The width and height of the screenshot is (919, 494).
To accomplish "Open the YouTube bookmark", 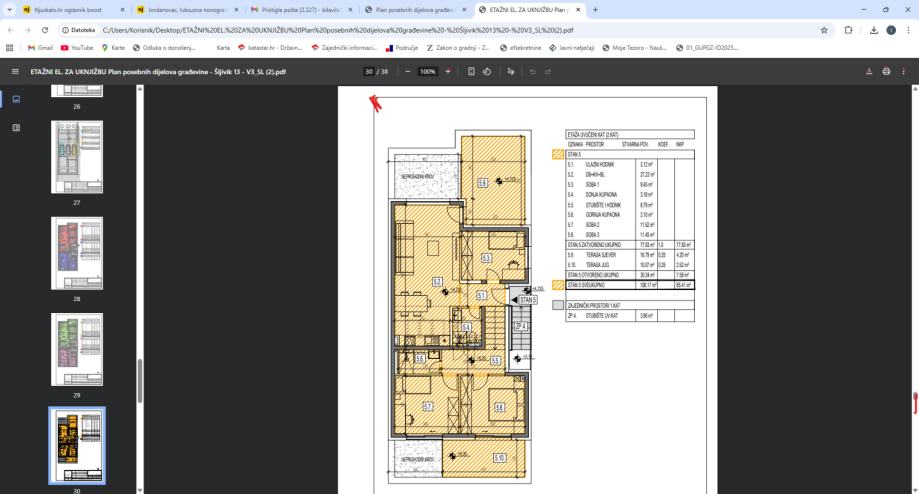I will tap(77, 47).
